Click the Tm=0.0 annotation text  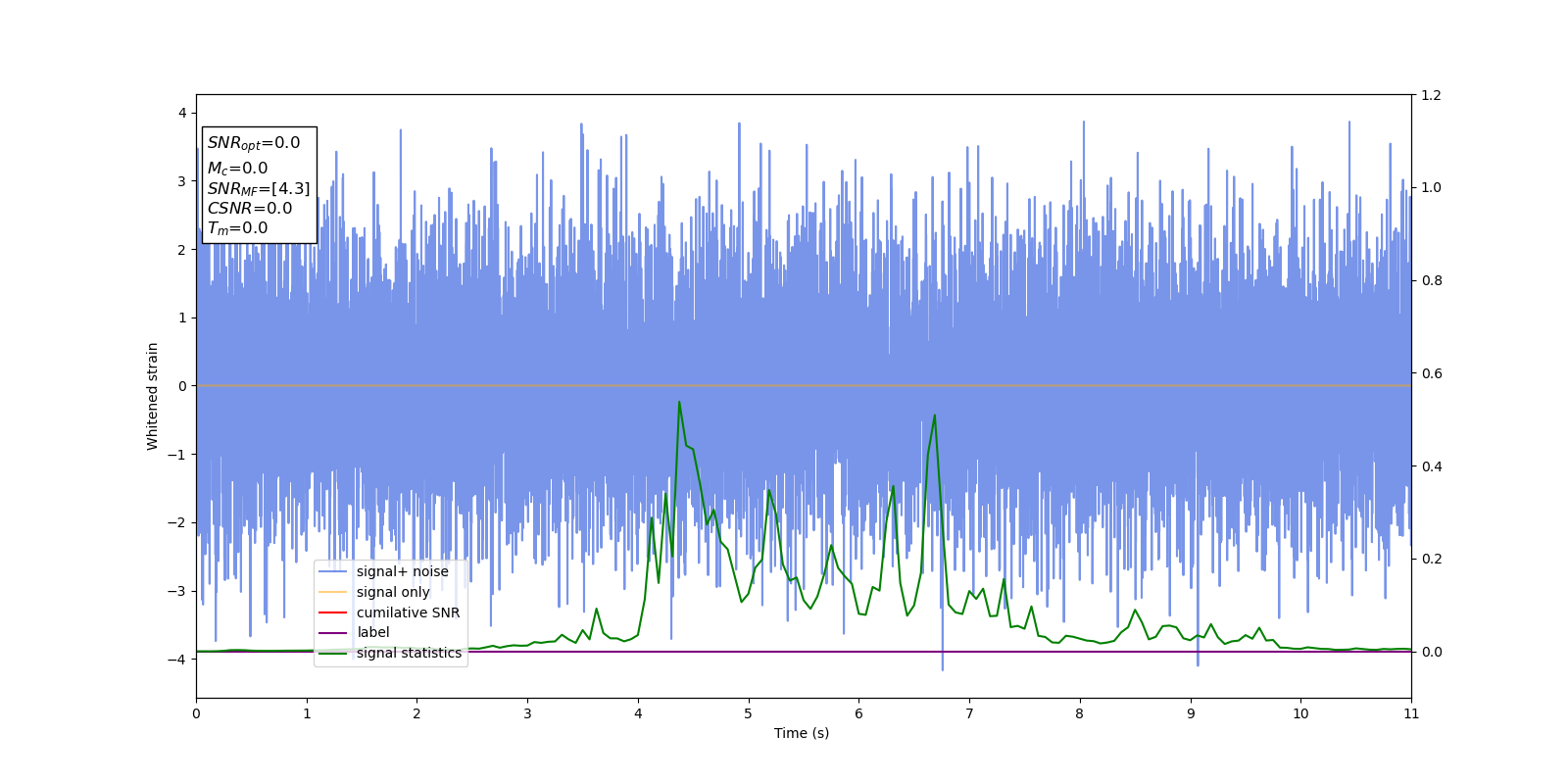(237, 228)
